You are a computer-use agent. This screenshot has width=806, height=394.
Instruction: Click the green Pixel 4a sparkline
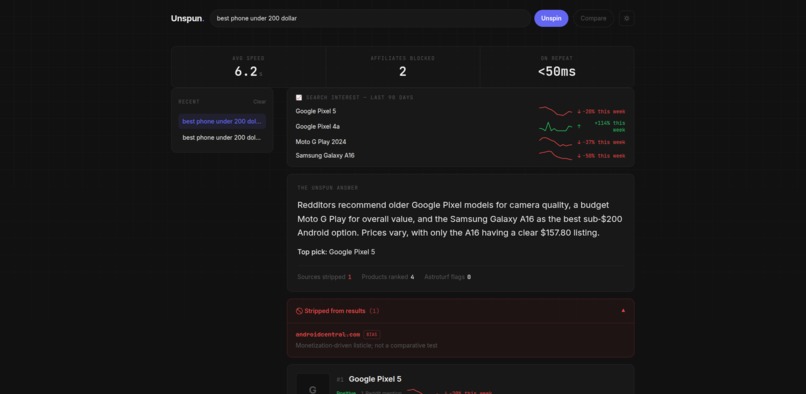[555, 127]
